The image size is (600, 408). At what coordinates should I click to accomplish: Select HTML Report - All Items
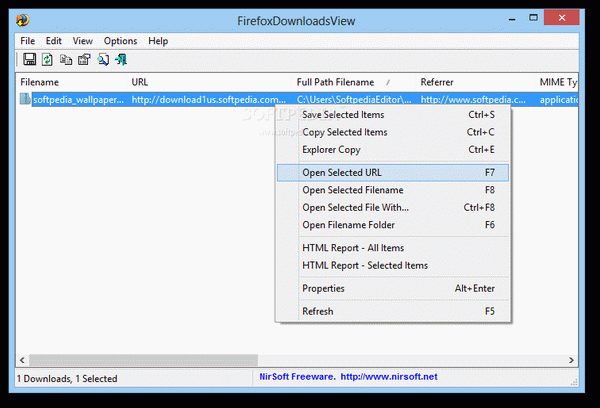393,248
